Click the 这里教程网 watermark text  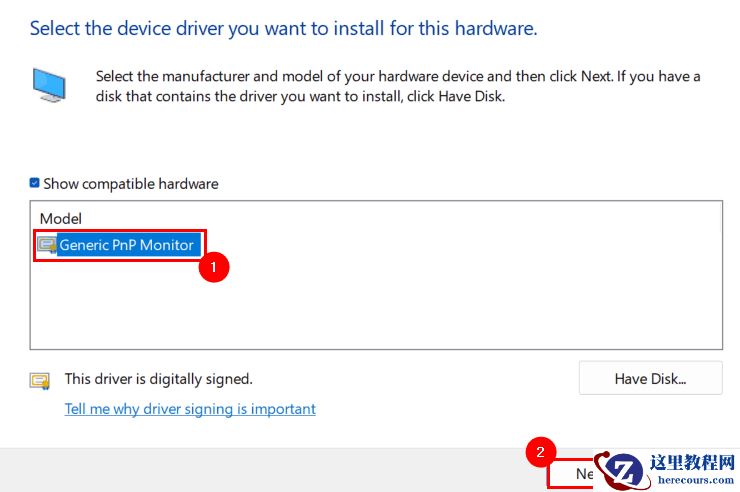click(x=692, y=462)
